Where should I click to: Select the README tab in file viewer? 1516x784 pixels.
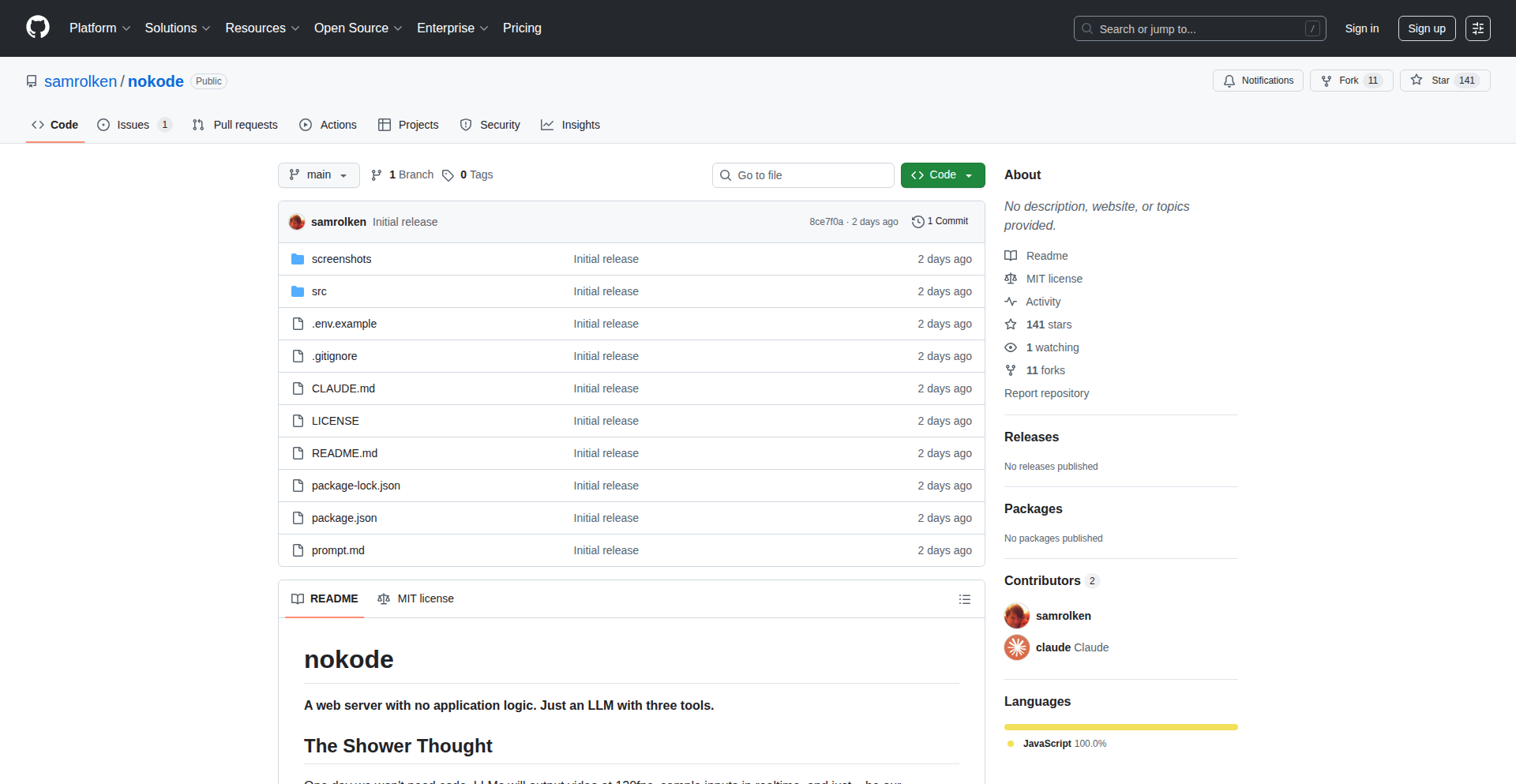325,599
